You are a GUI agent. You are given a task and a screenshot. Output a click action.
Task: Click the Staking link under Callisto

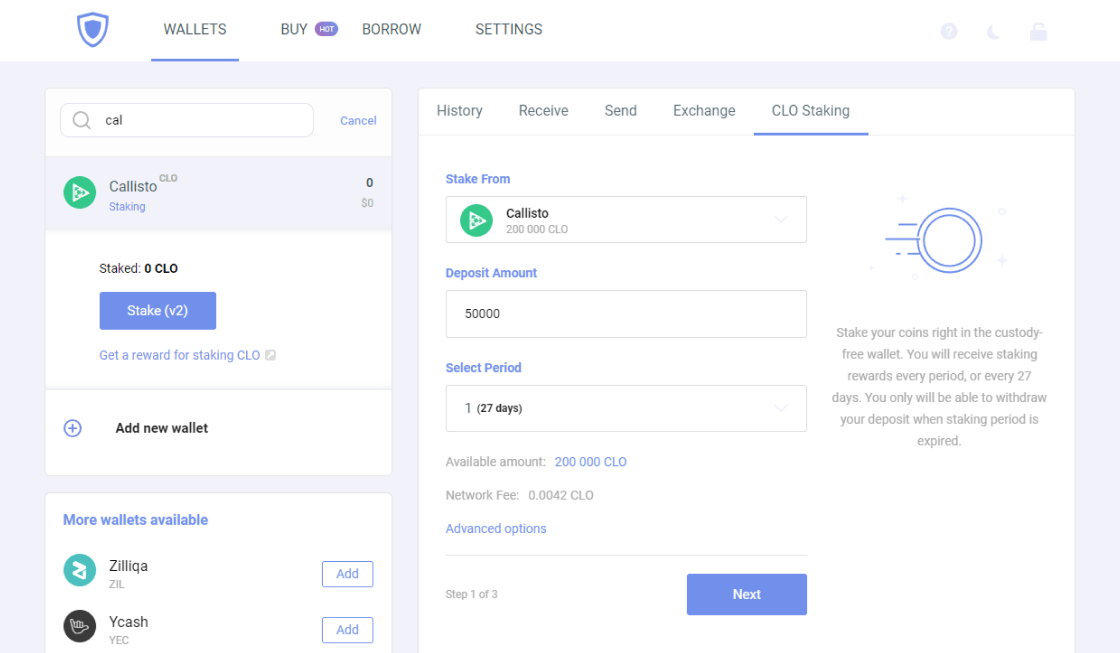(x=127, y=206)
